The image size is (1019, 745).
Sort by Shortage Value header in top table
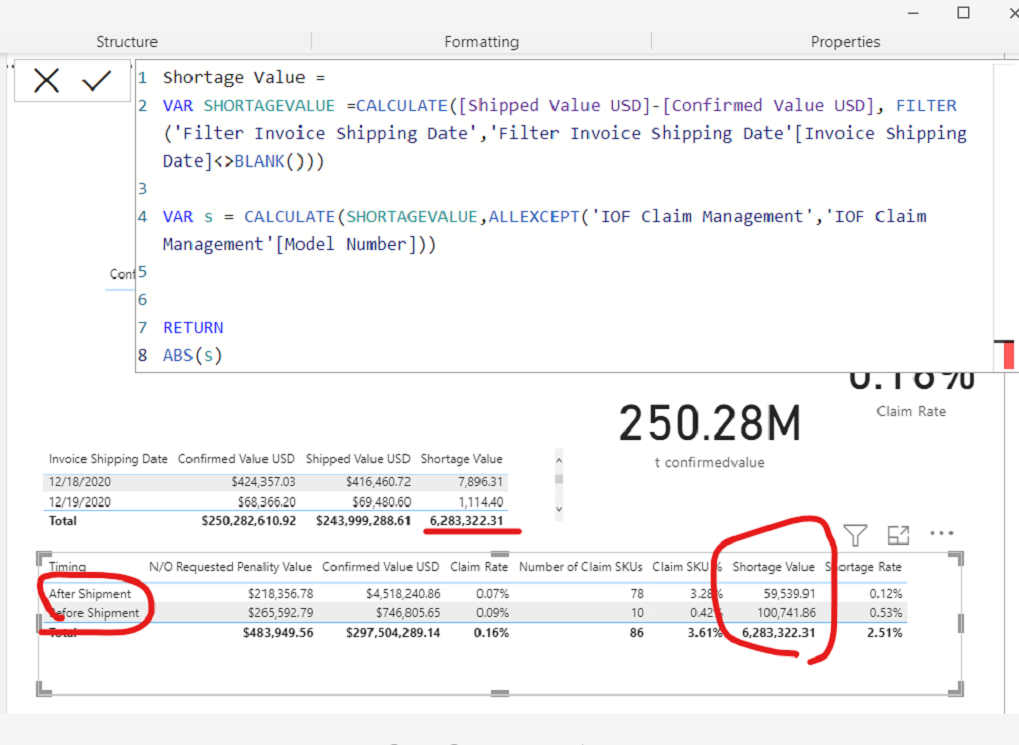pos(461,459)
